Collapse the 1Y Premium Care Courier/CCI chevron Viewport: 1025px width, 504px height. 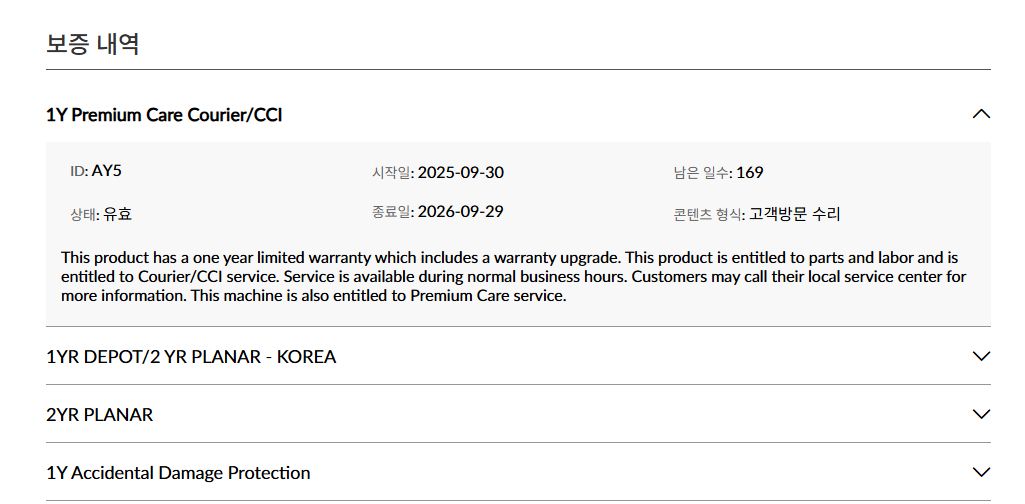coord(981,114)
